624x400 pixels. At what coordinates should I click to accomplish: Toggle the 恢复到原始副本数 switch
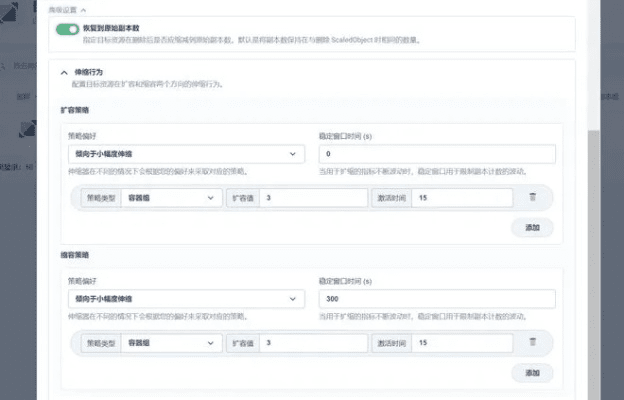click(x=68, y=29)
